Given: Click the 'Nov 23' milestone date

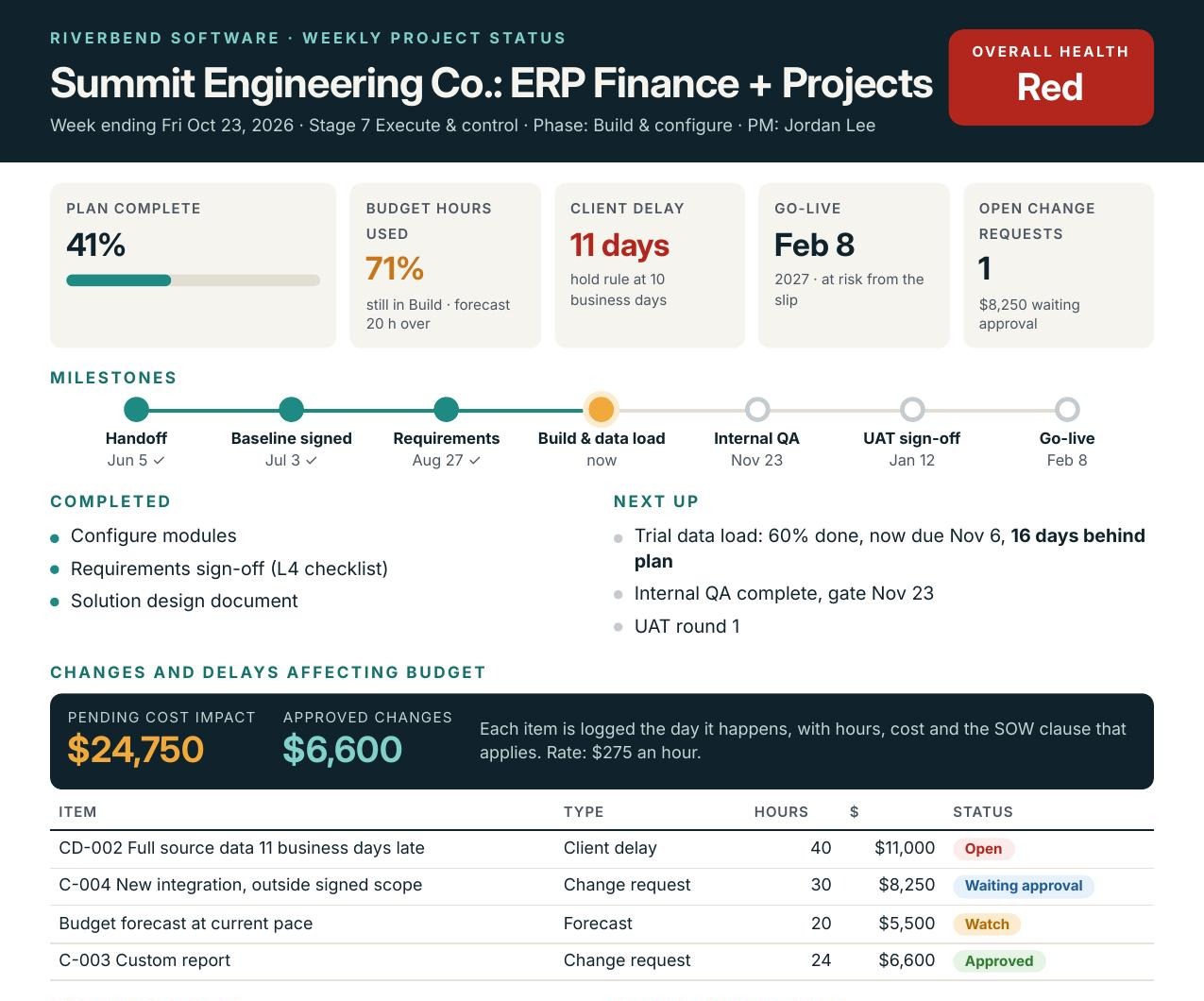Looking at the screenshot, I should [x=756, y=461].
